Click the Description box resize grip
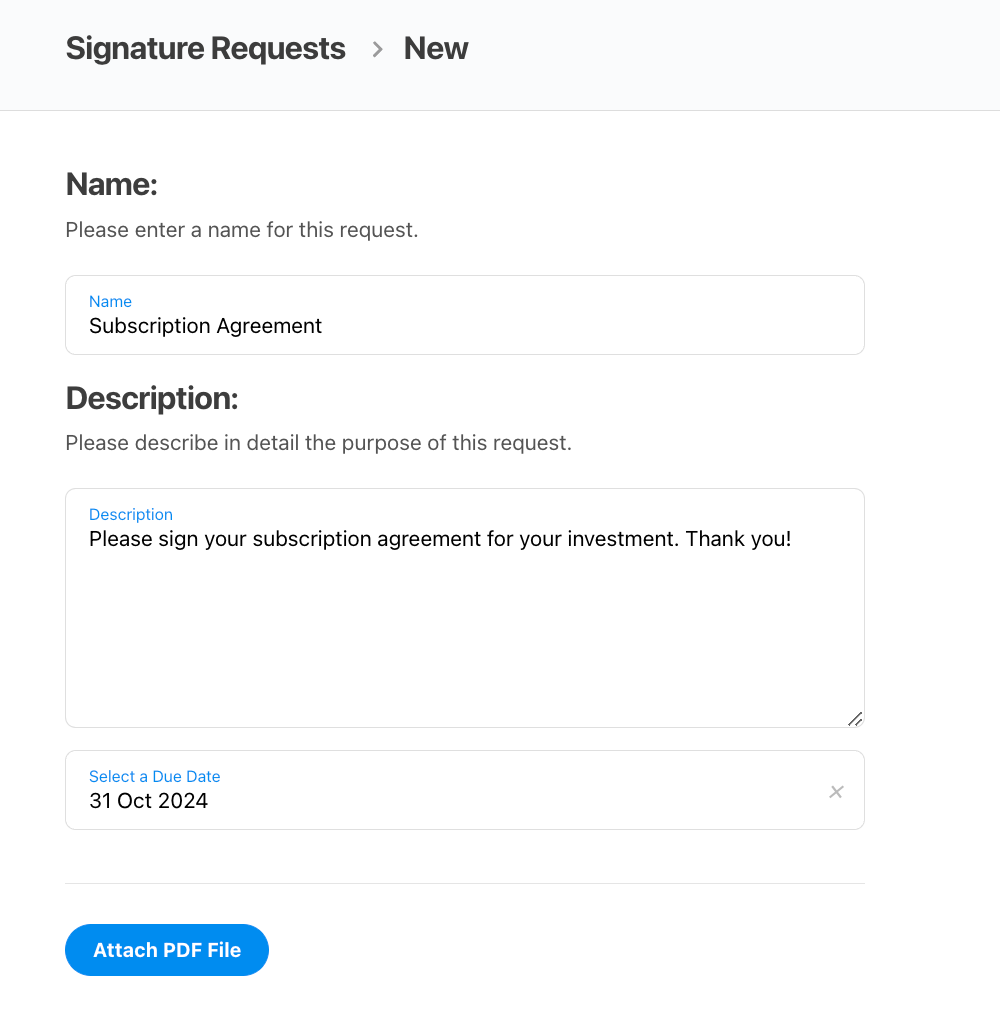Screen dimensions: 1000x1030 pos(855,719)
